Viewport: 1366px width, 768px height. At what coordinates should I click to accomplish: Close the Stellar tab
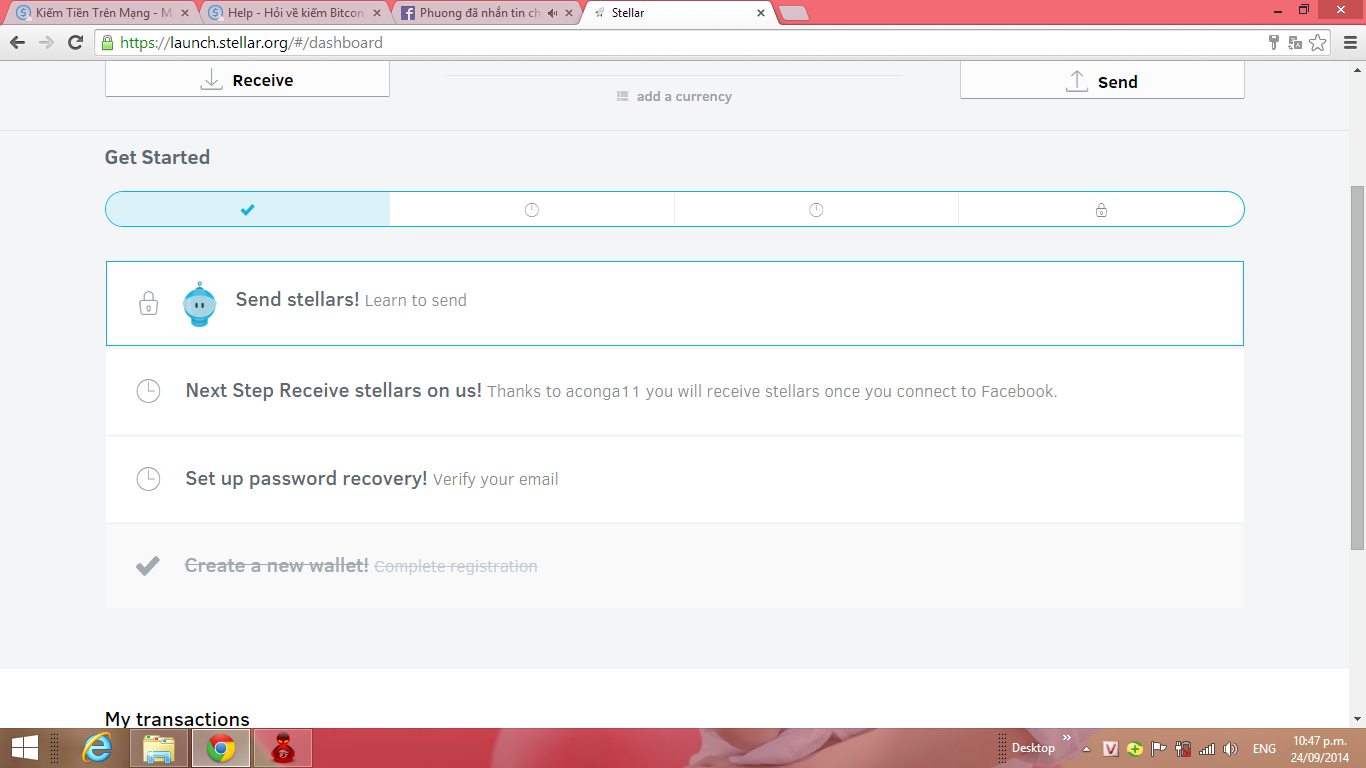coord(761,13)
